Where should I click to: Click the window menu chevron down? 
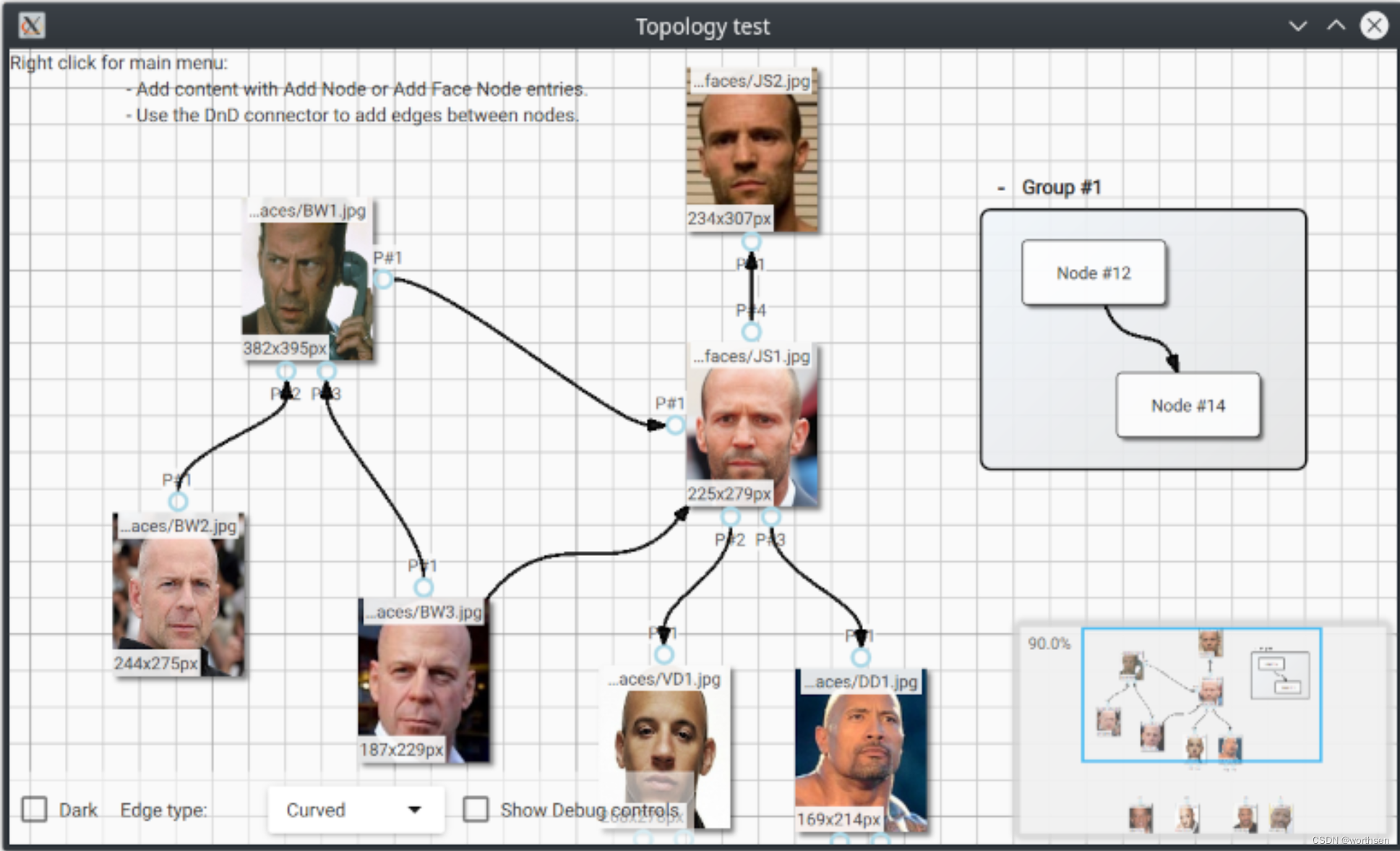point(1297,26)
